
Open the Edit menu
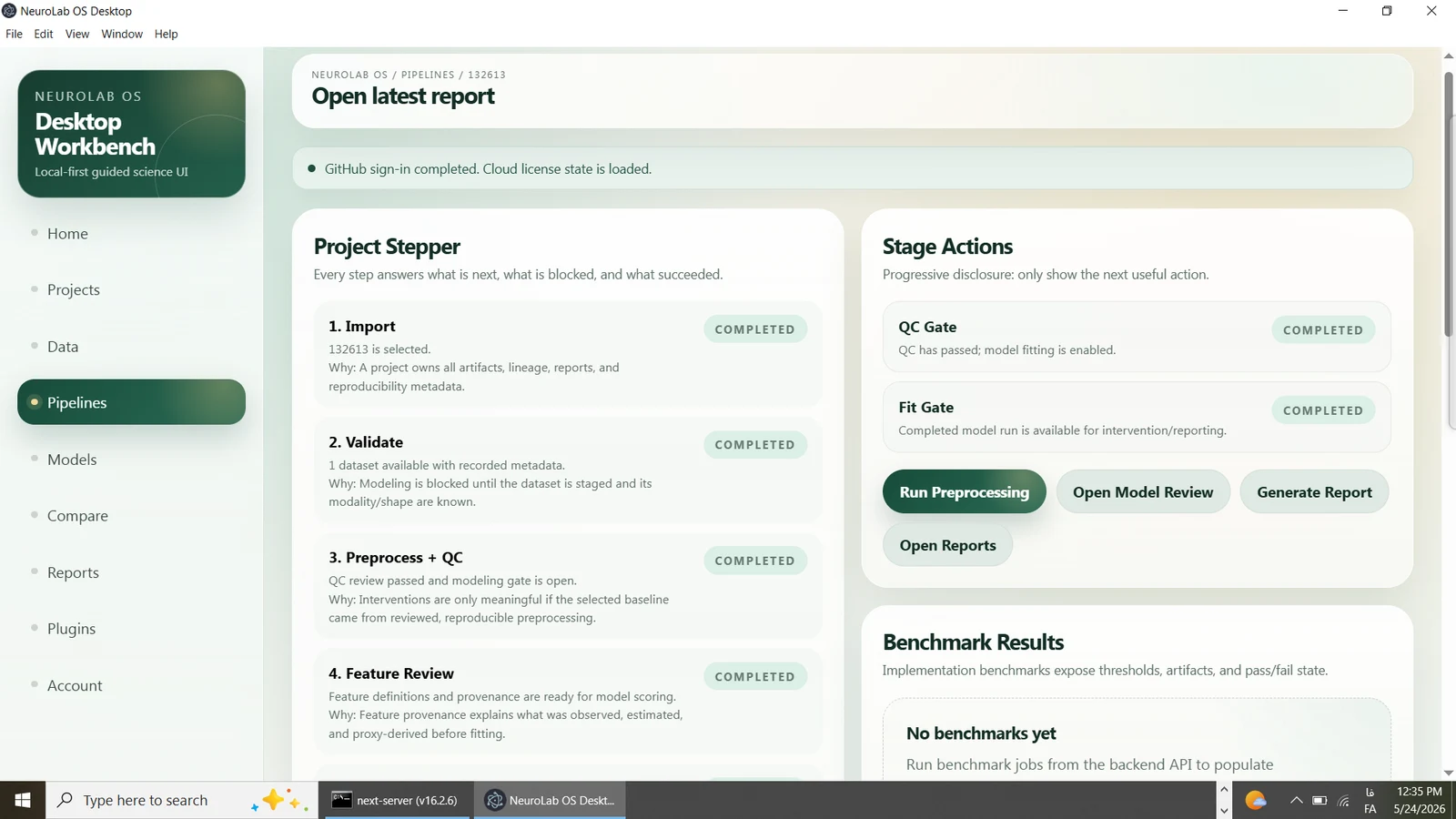[44, 34]
